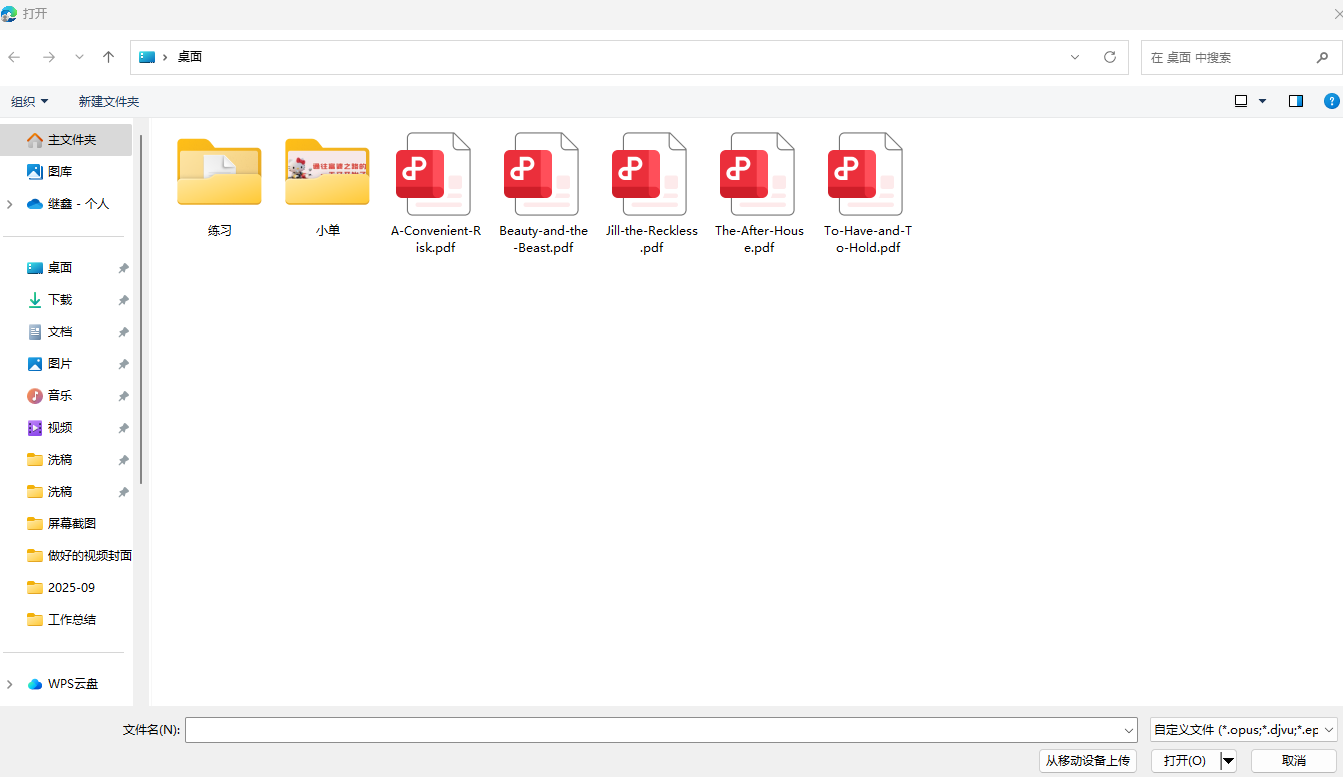
Task: Expand the 文件名 suggestions dropdown
Action: tap(1129, 731)
